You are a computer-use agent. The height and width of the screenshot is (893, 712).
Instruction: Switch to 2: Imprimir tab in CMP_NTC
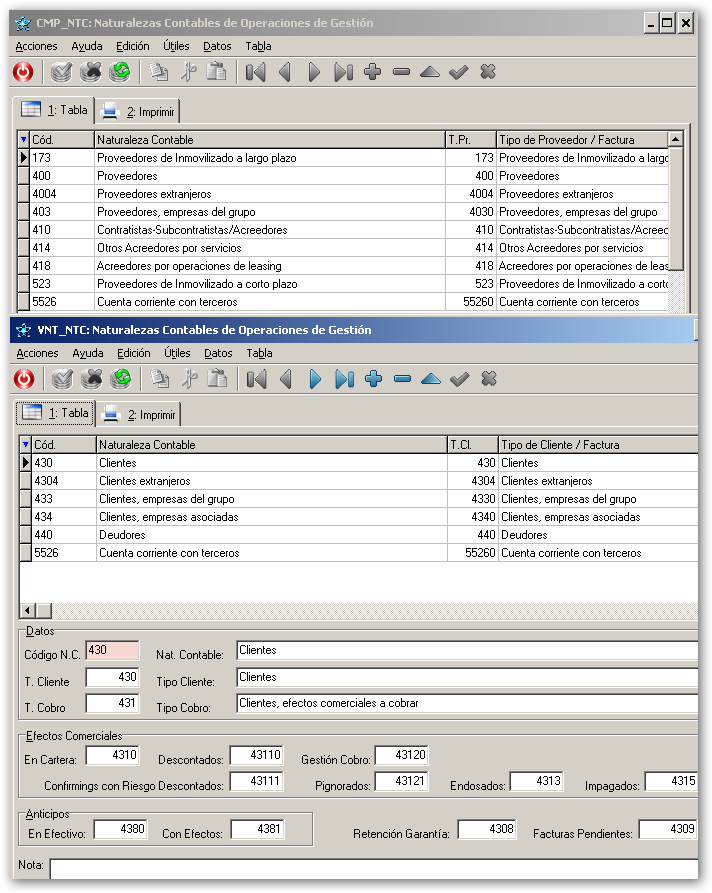pyautogui.click(x=138, y=112)
